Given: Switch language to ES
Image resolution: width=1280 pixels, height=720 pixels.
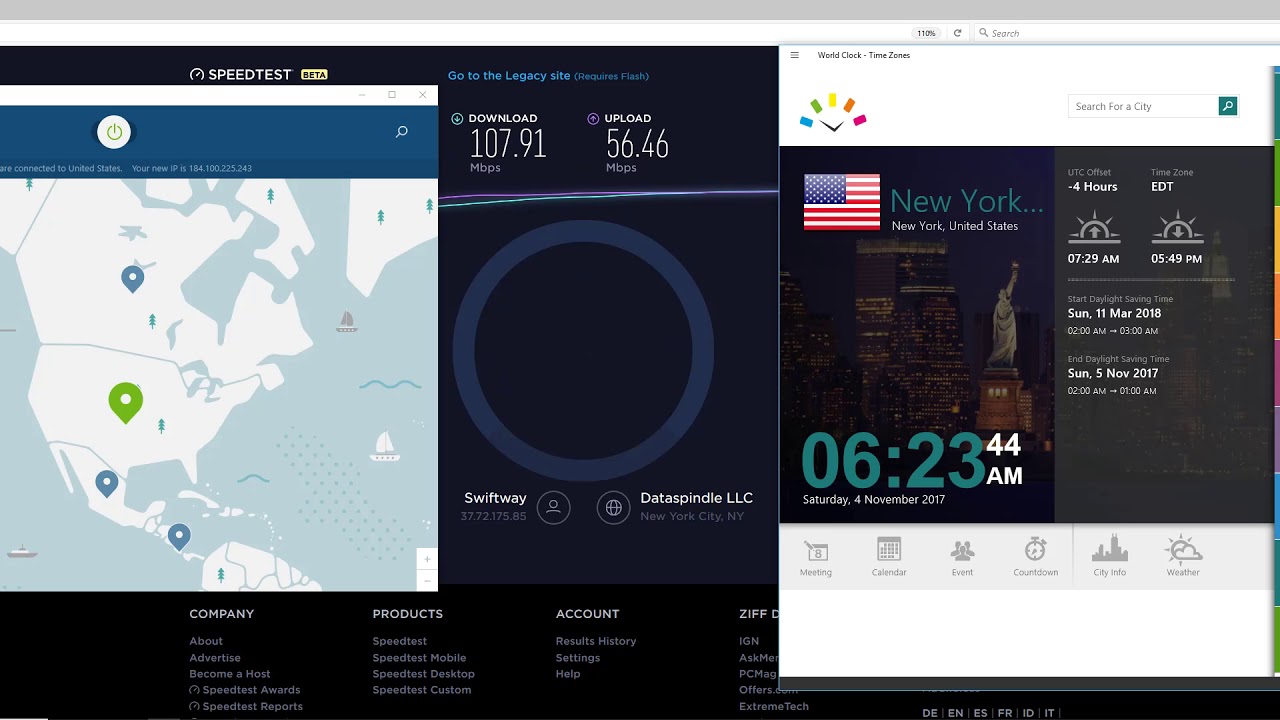Looking at the screenshot, I should tap(980, 713).
